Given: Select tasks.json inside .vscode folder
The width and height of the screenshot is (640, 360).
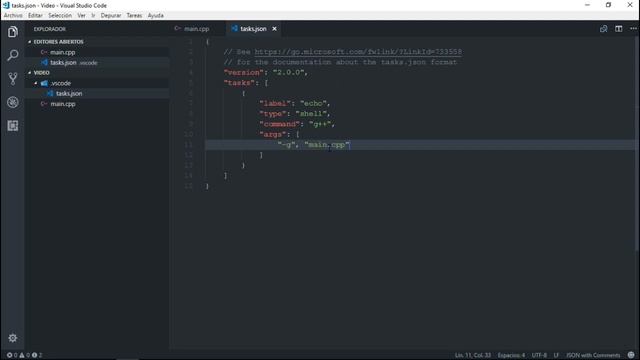Looking at the screenshot, I should 69,93.
